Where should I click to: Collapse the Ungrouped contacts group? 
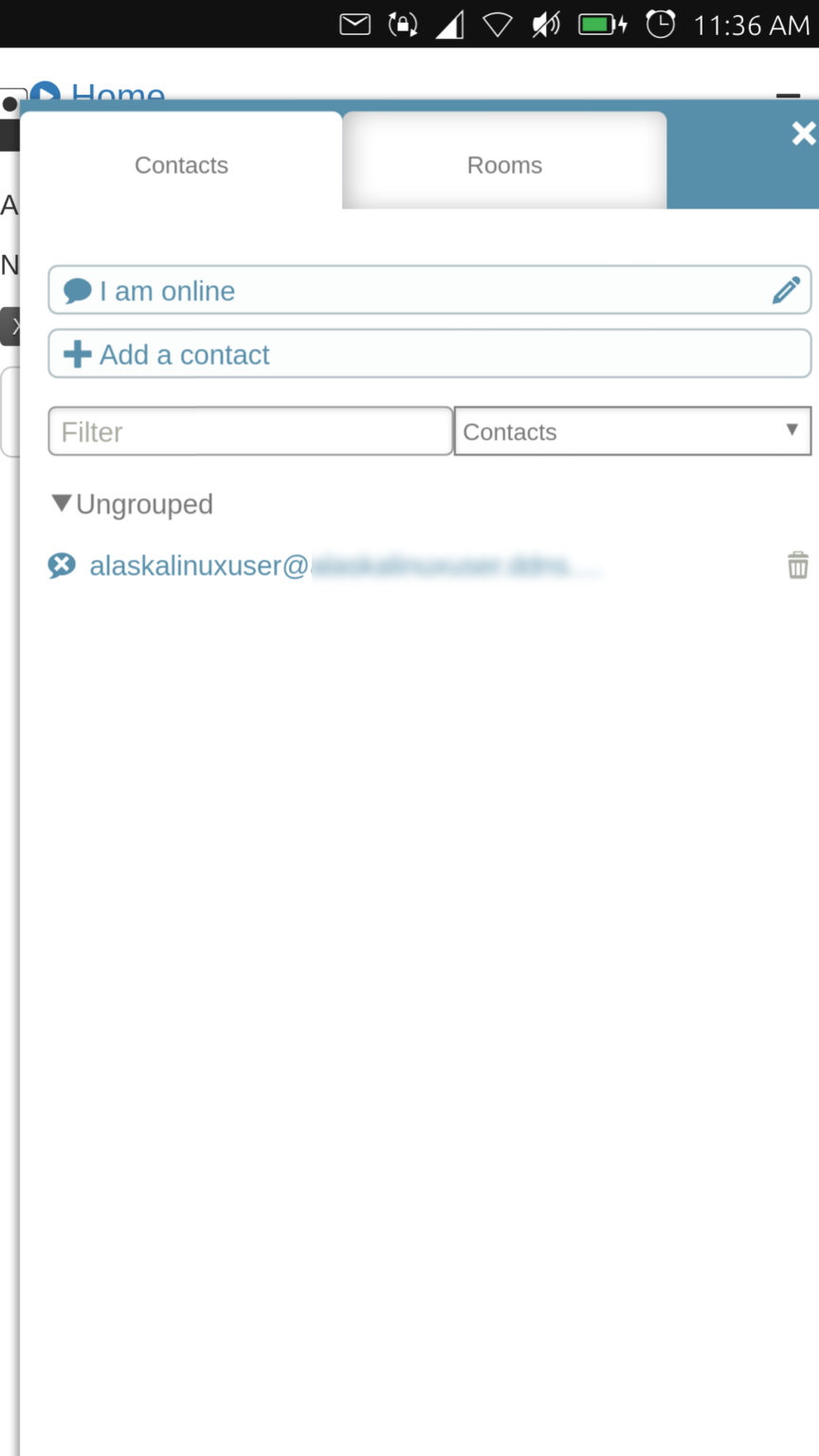coord(63,503)
